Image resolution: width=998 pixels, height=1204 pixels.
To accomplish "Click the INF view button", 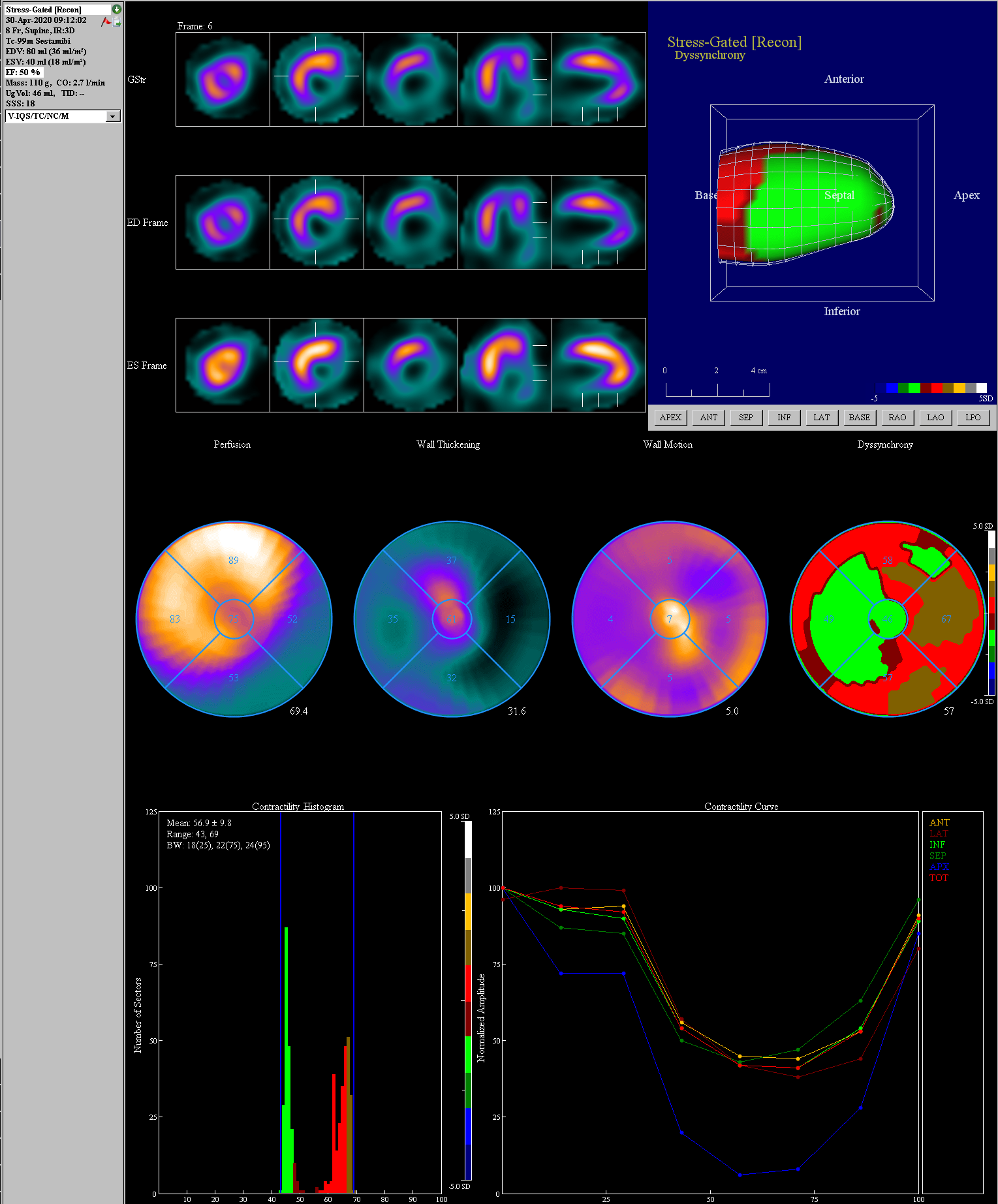I will point(784,418).
